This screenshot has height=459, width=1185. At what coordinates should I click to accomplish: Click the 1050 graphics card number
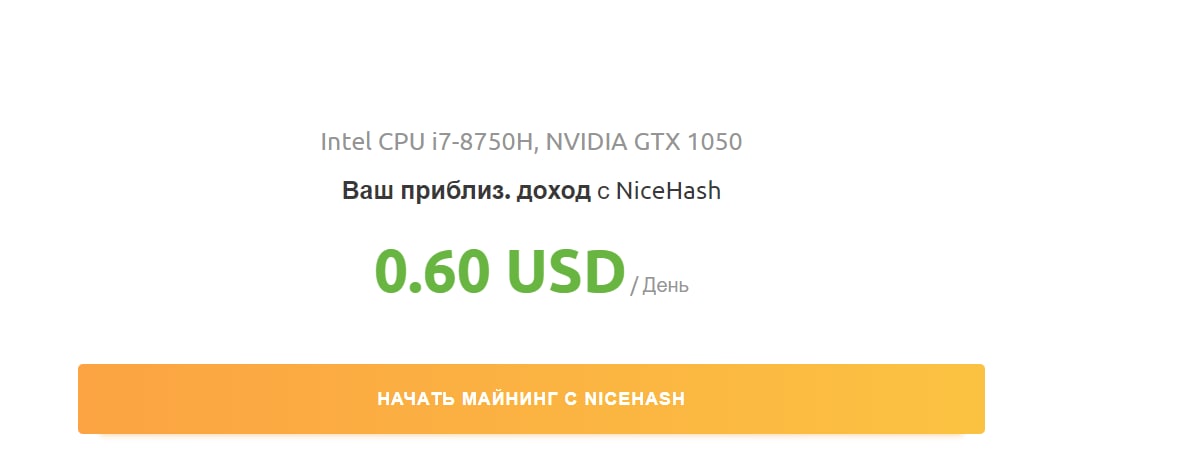point(715,142)
